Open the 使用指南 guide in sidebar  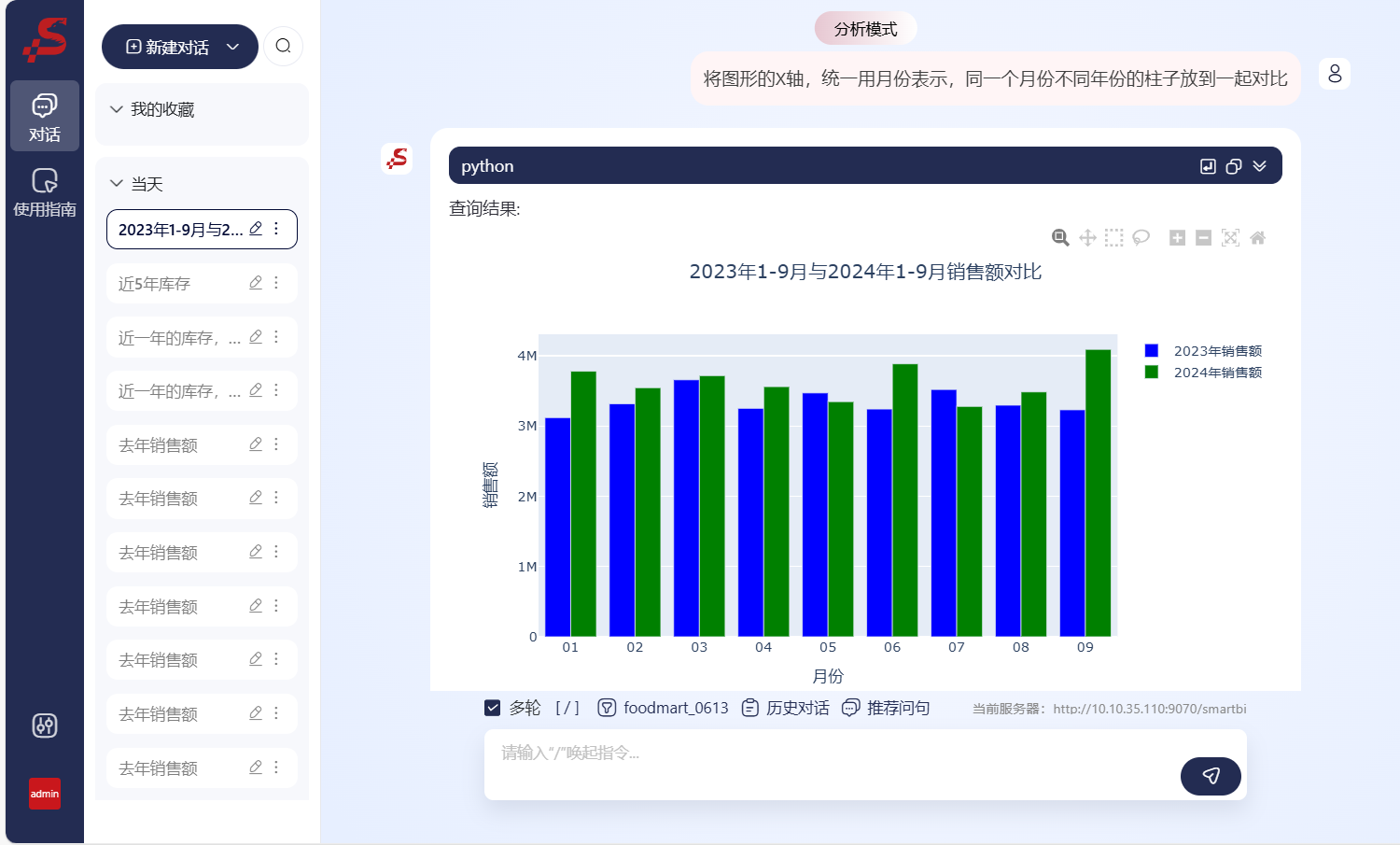45,192
